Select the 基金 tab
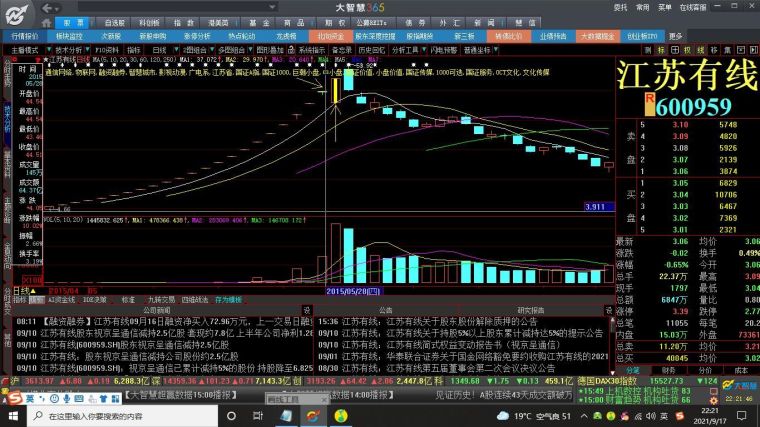760x427 pixels. coord(259,23)
